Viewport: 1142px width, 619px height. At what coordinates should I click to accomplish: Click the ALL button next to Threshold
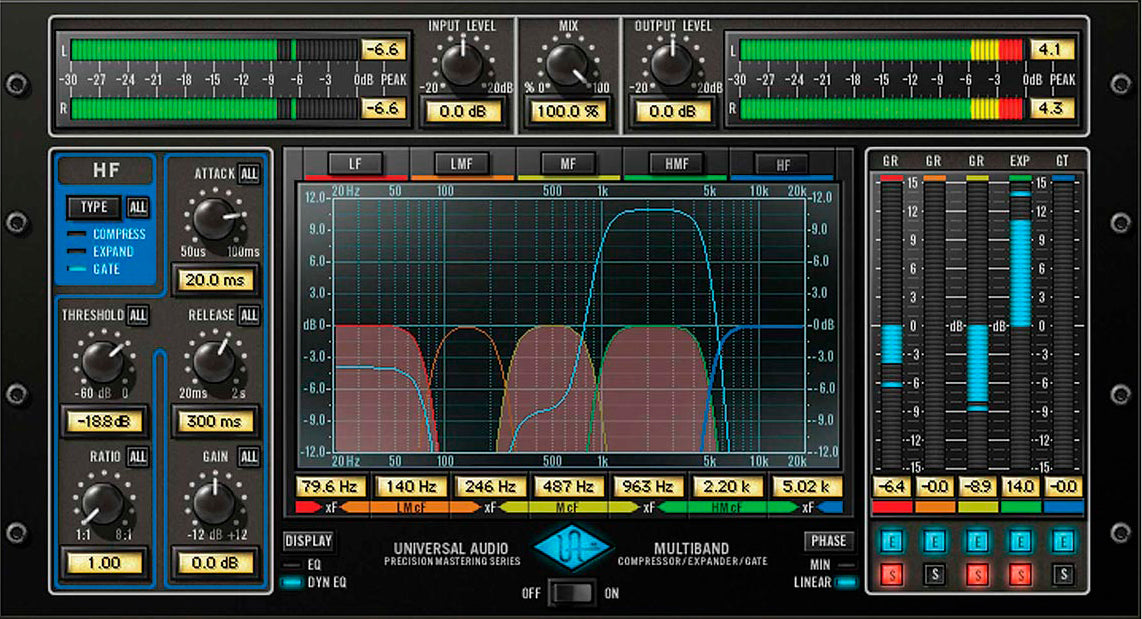click(138, 315)
